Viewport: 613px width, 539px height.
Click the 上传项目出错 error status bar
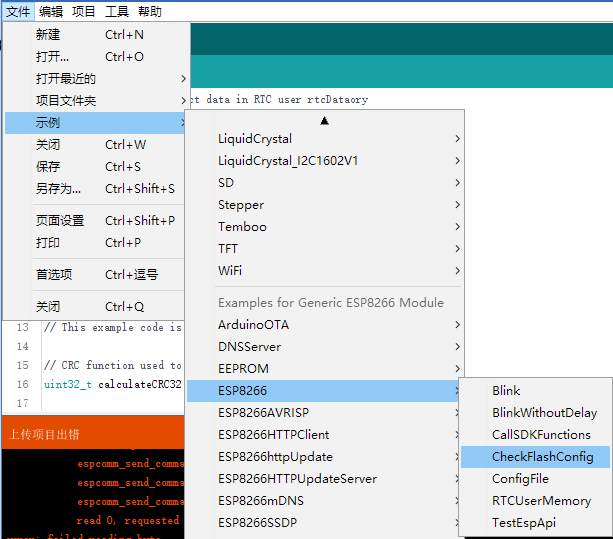click(93, 434)
